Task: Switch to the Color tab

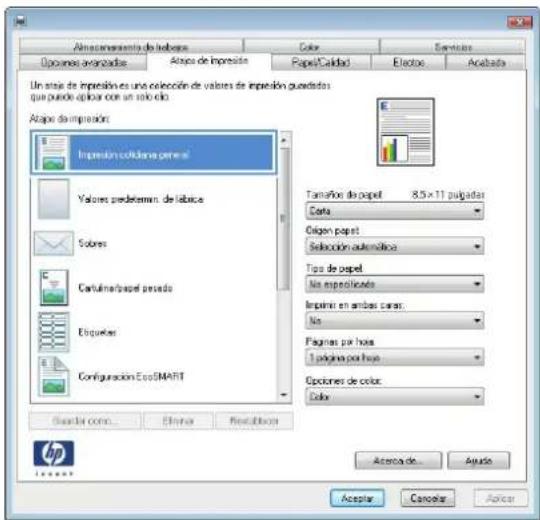Action: pos(311,47)
